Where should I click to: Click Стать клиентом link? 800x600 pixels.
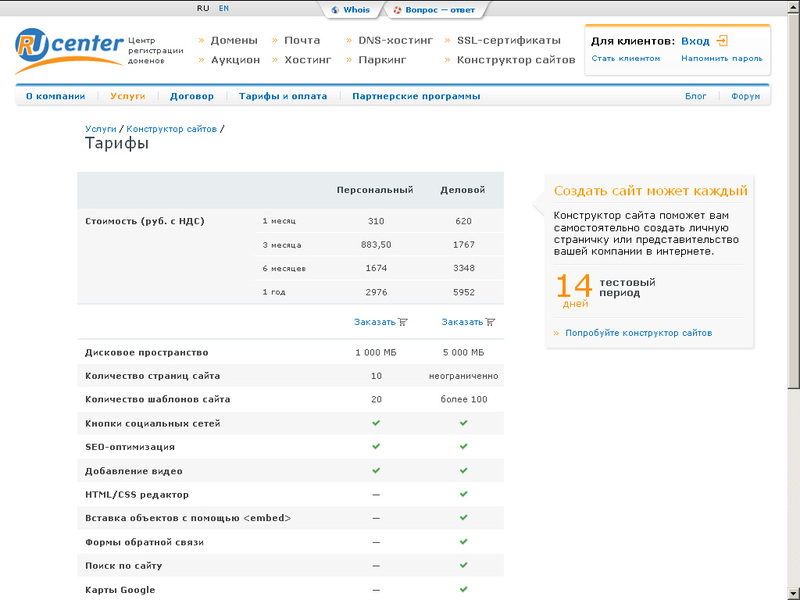tap(626, 58)
